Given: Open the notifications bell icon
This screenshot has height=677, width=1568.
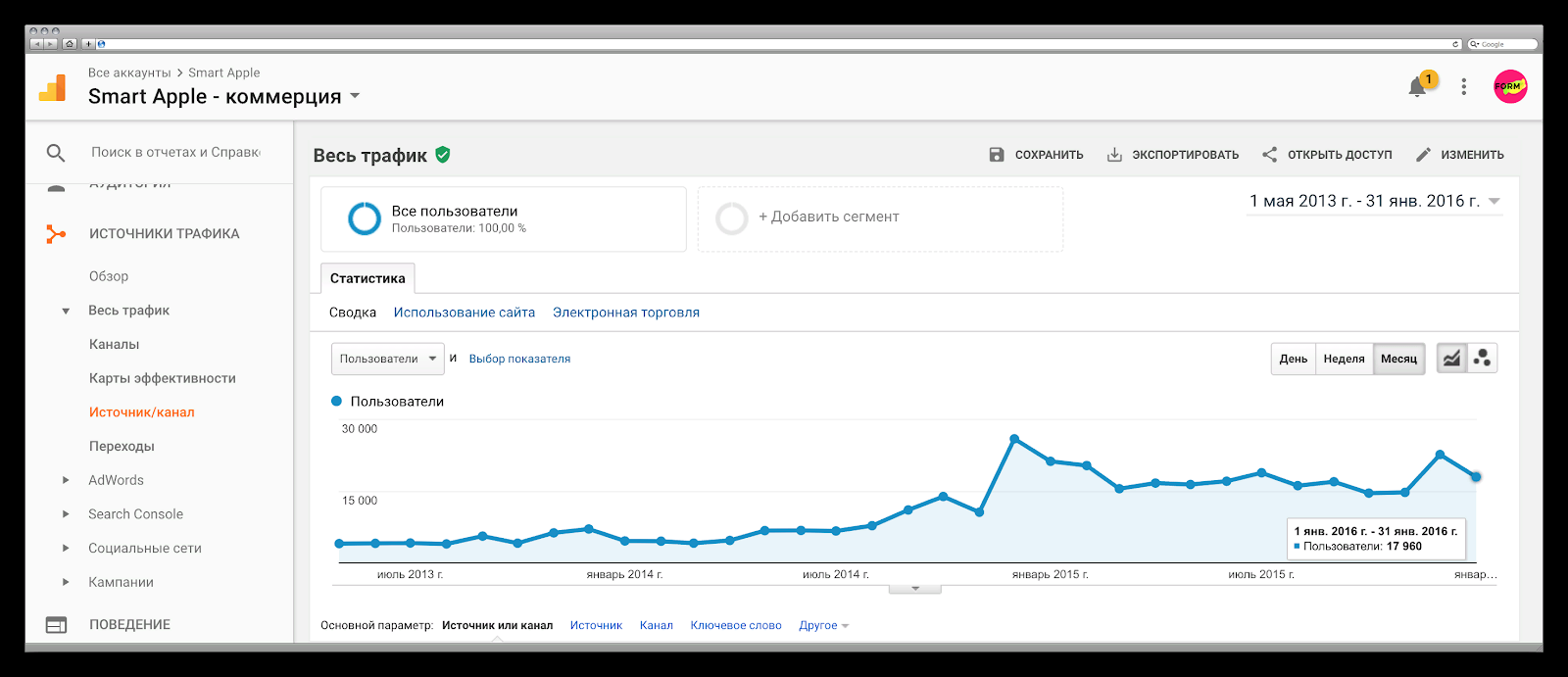Looking at the screenshot, I should pos(1417,87).
